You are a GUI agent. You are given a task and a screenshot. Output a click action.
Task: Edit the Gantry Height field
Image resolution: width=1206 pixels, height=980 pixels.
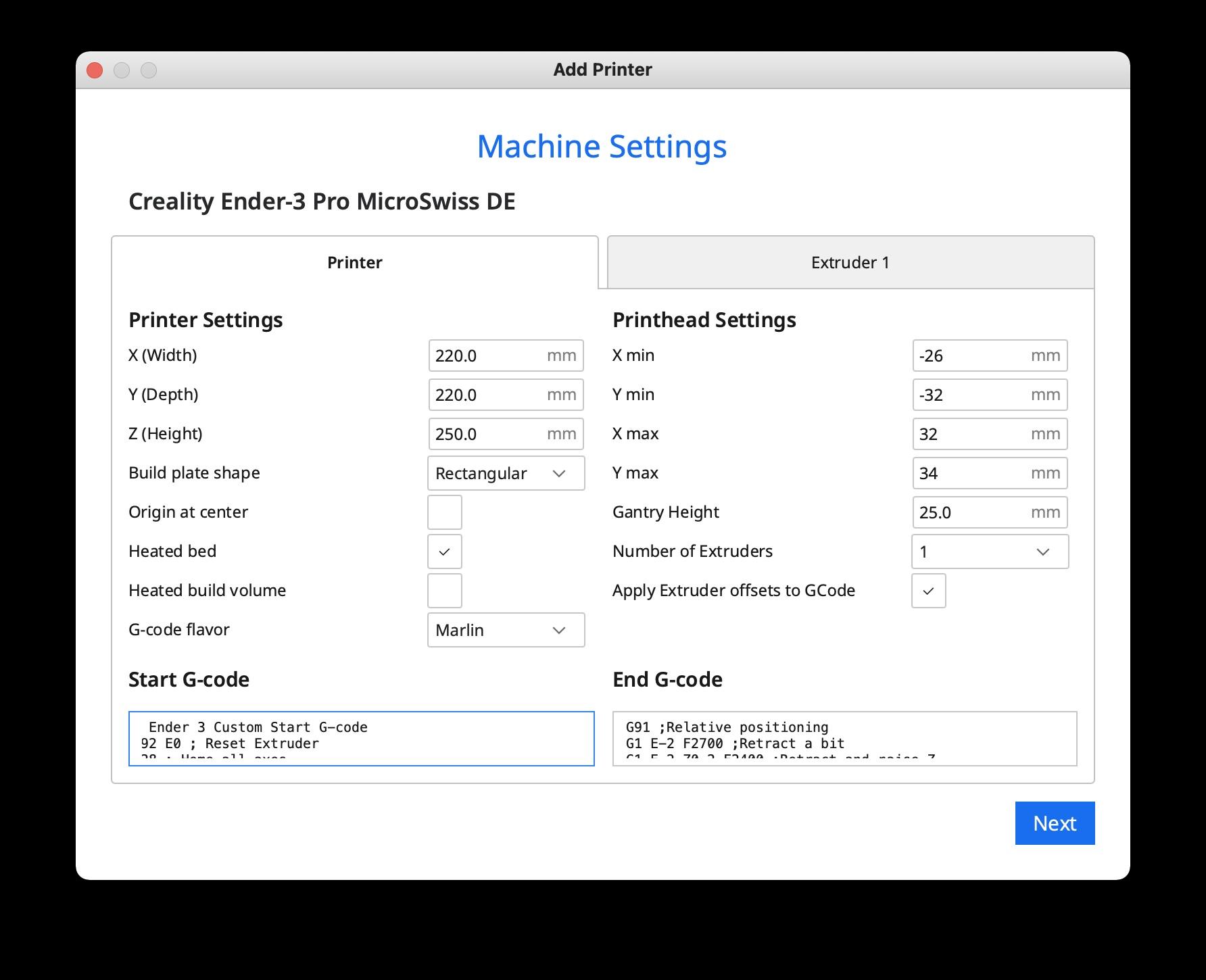(x=990, y=512)
